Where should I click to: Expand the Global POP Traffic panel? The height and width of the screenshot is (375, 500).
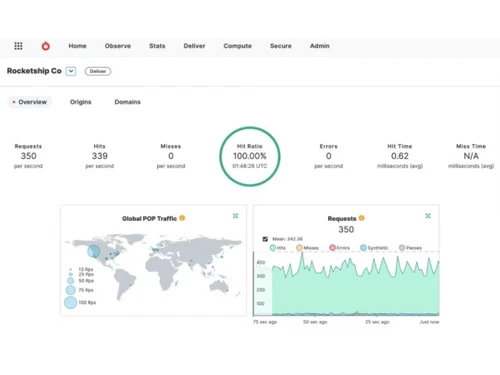pyautogui.click(x=235, y=216)
